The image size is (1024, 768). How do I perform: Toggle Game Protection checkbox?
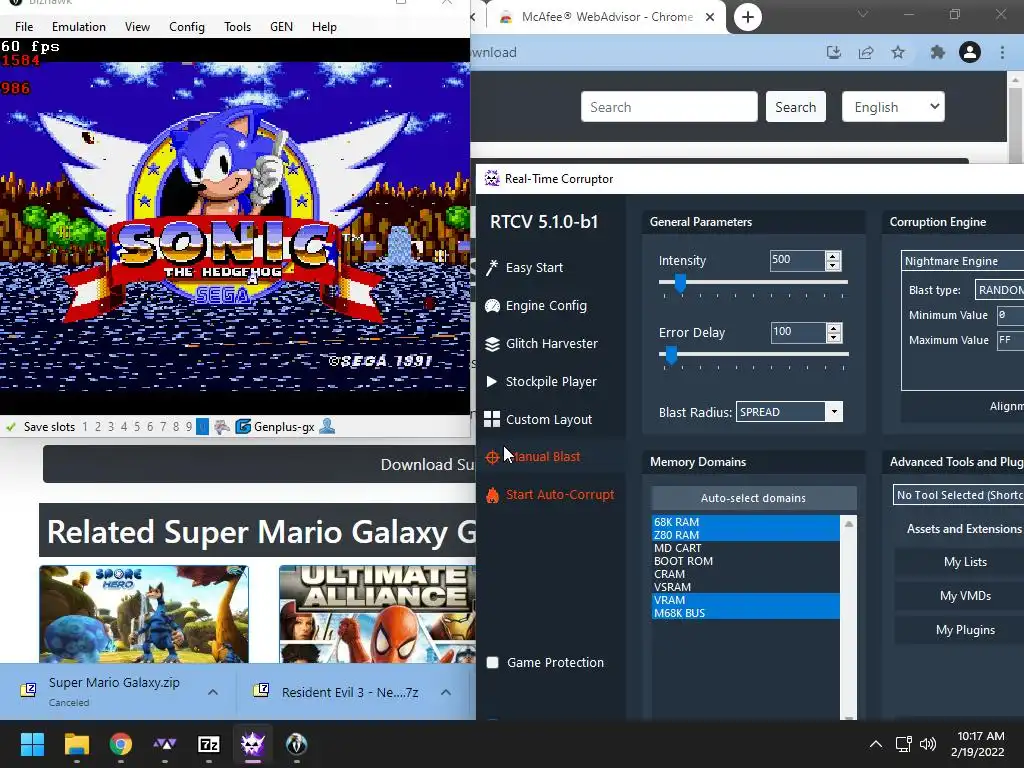point(493,663)
